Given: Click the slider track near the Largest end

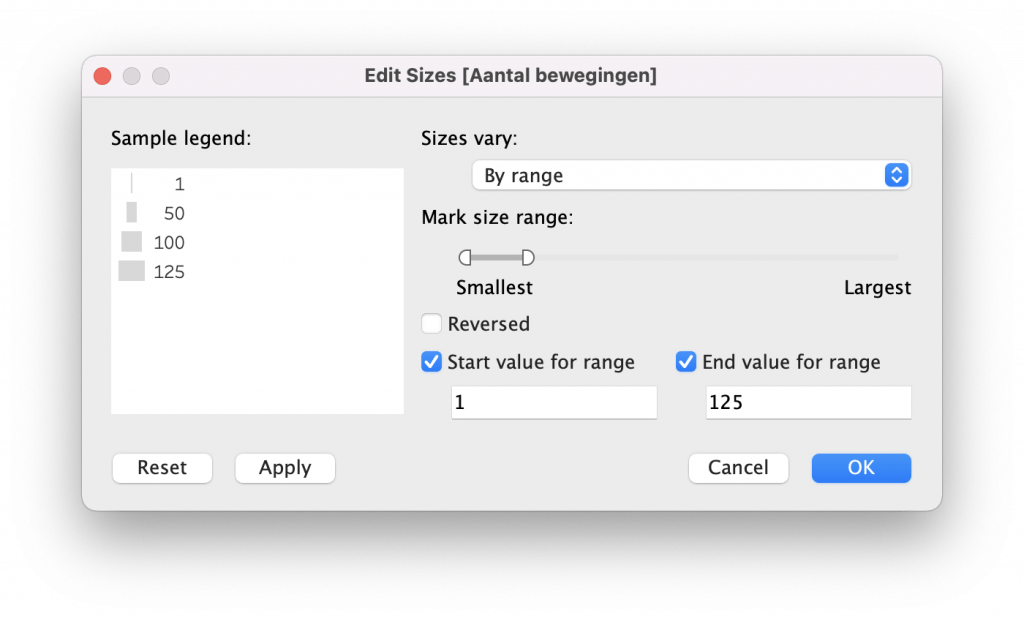Looking at the screenshot, I should [x=880, y=258].
